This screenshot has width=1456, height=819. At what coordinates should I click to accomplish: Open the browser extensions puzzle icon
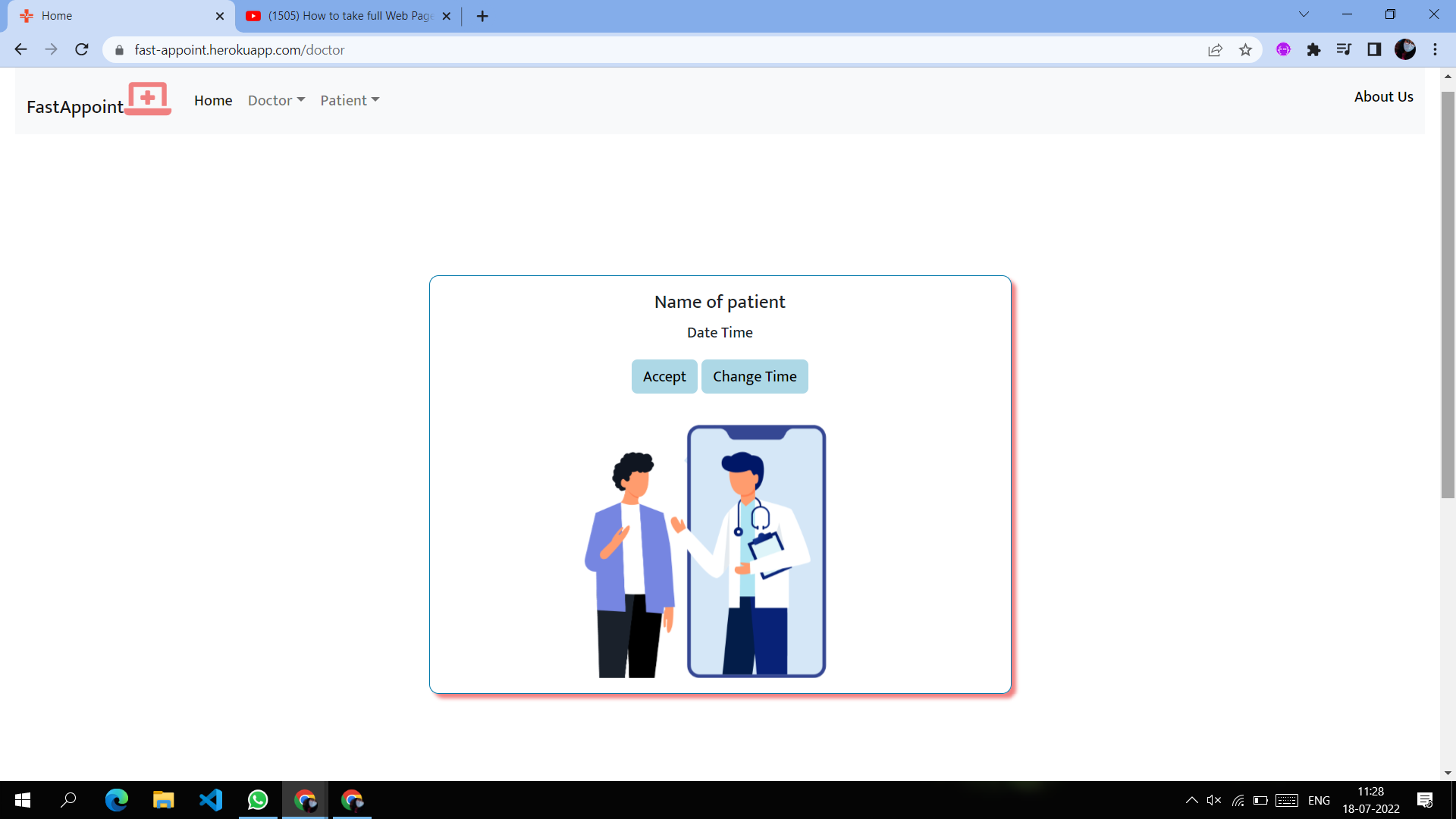tap(1314, 49)
